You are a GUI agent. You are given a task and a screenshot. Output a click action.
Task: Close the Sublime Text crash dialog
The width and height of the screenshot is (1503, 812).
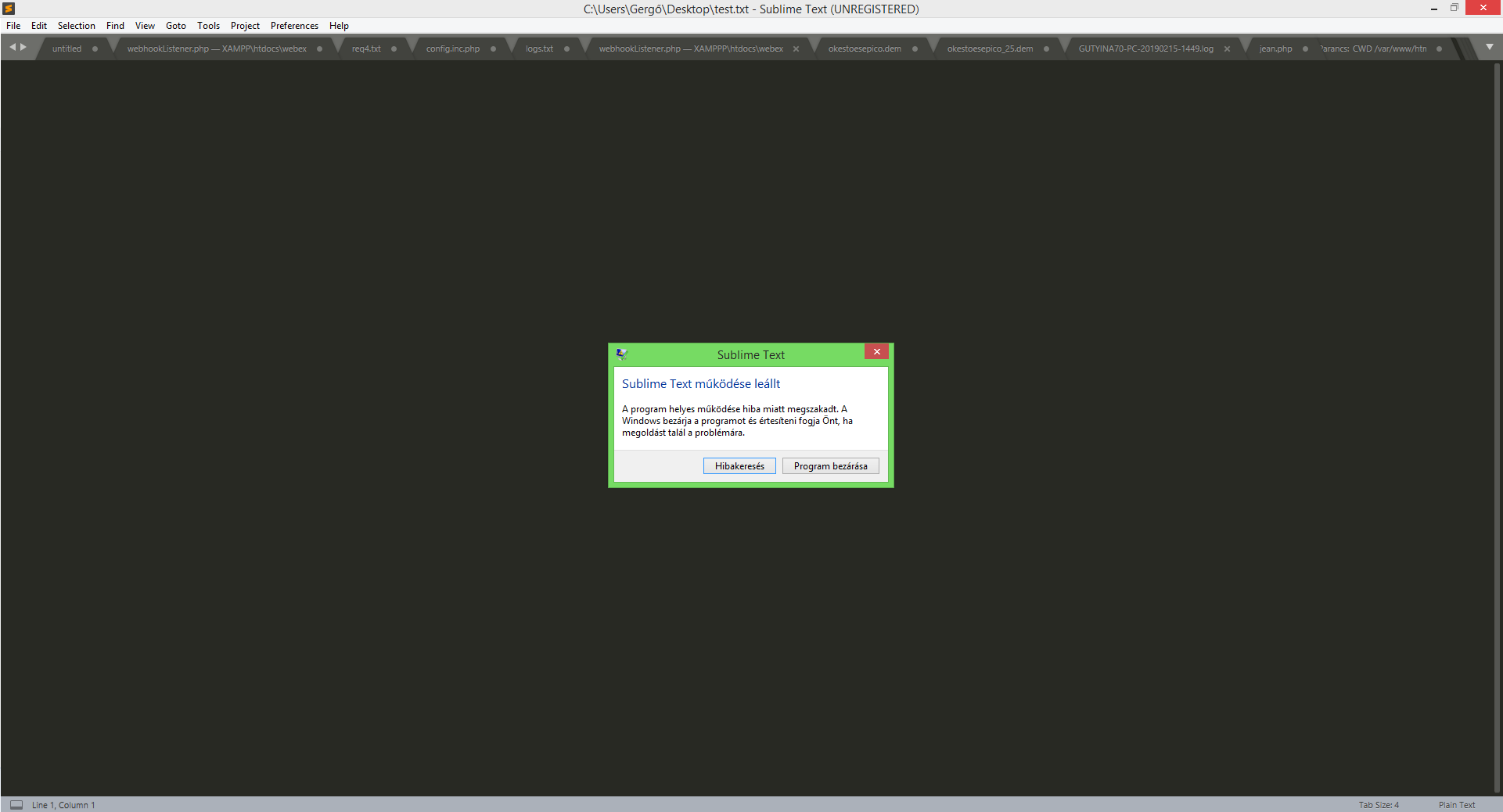pyautogui.click(x=876, y=352)
